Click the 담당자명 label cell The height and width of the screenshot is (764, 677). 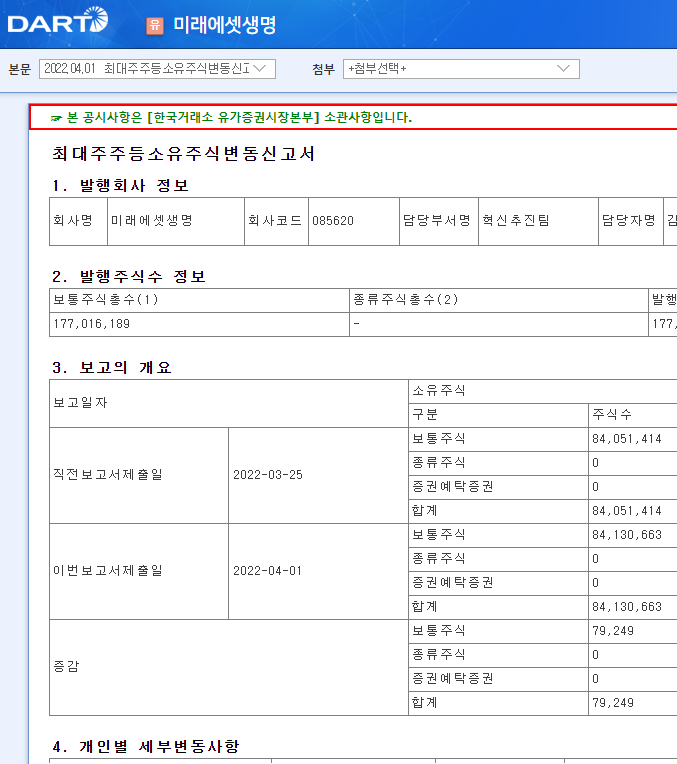(631, 221)
